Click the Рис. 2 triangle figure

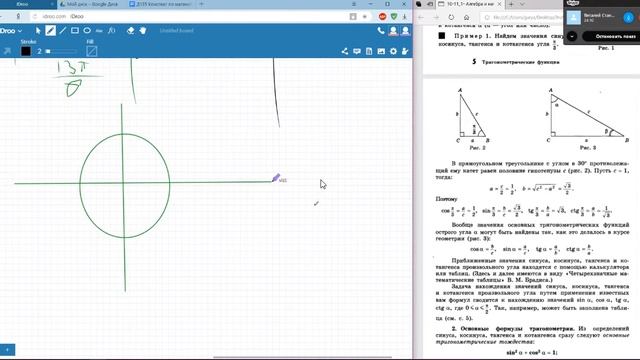click(473, 116)
